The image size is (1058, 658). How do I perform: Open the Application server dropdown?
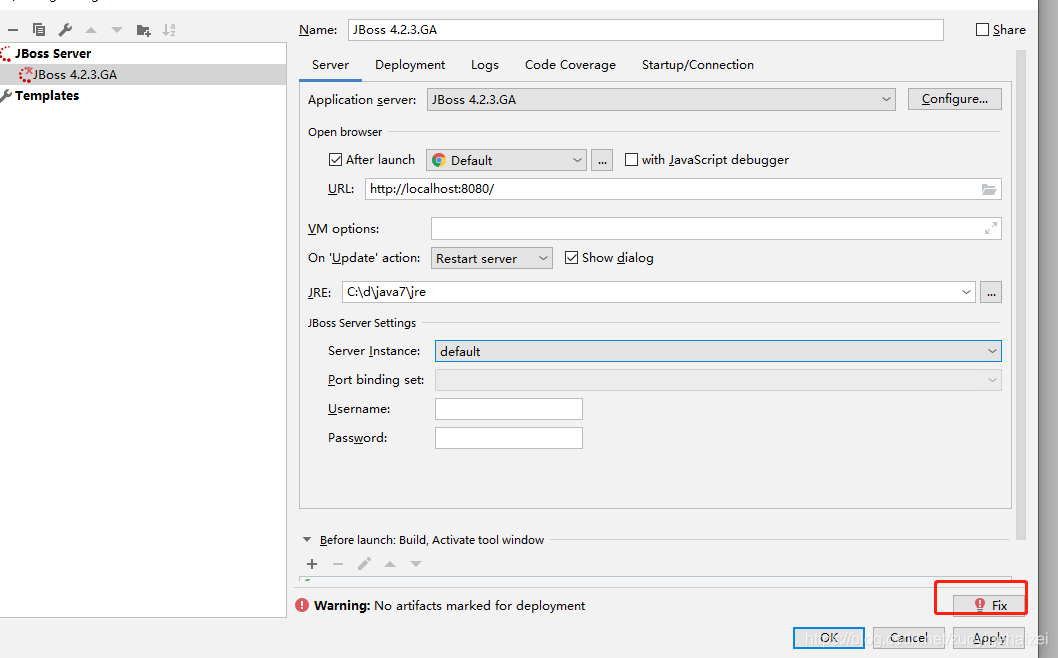(661, 99)
